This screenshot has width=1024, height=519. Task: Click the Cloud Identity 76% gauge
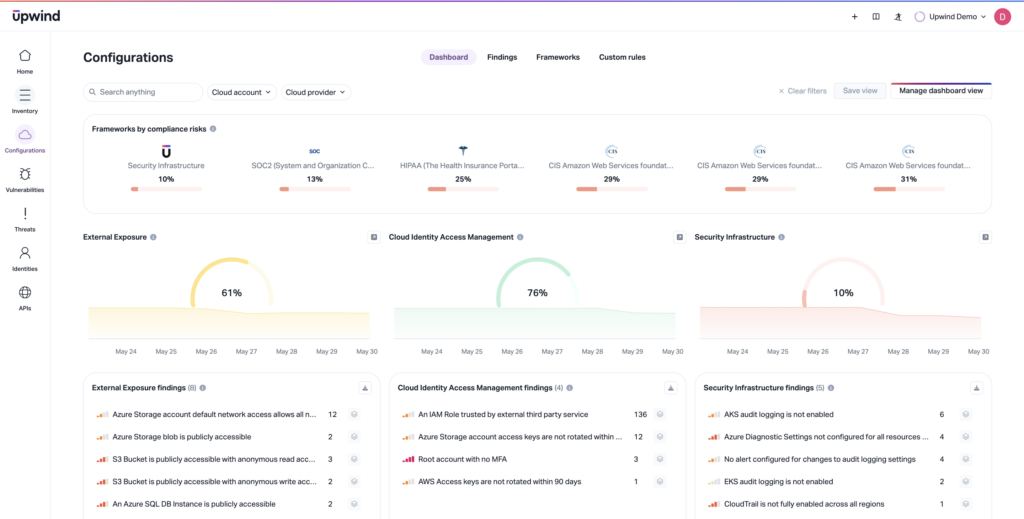click(x=537, y=283)
